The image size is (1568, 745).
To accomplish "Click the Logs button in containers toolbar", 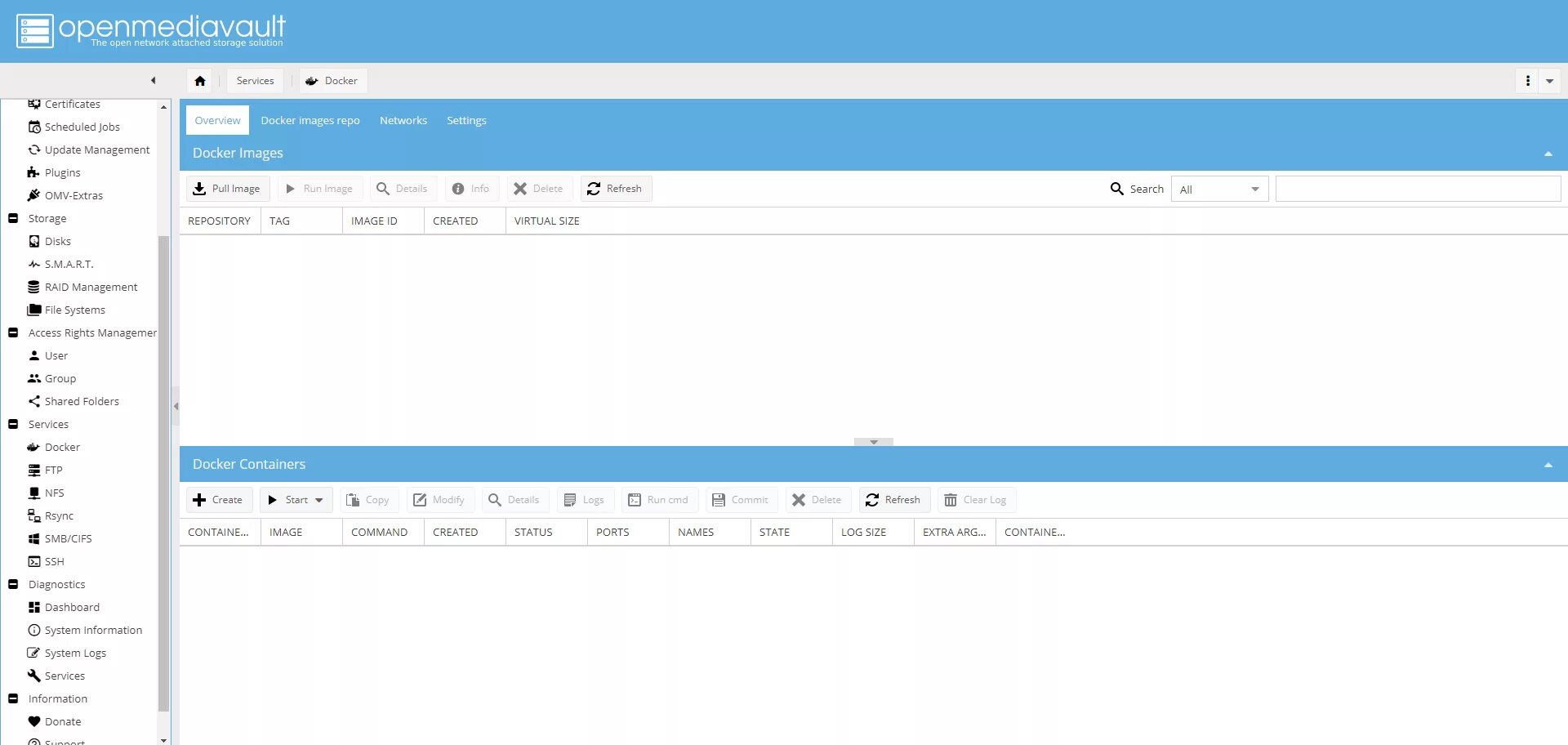I will [586, 500].
